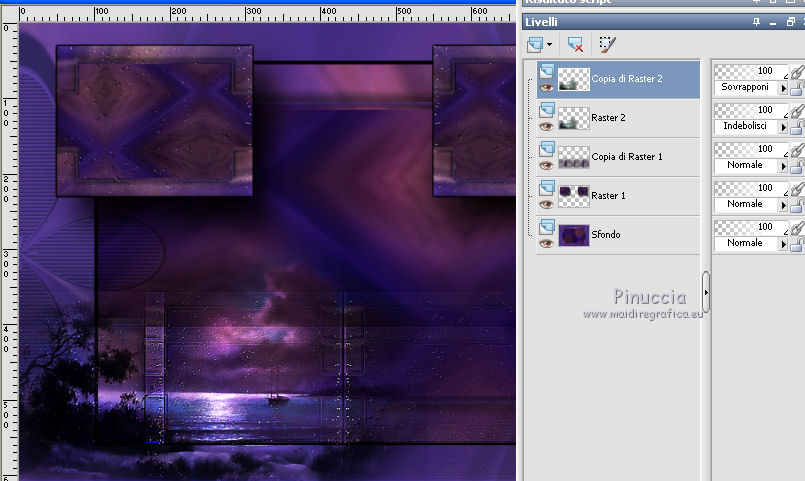The width and height of the screenshot is (805, 481).
Task: Expand the New Layer type dropdown arrow
Action: [550, 46]
